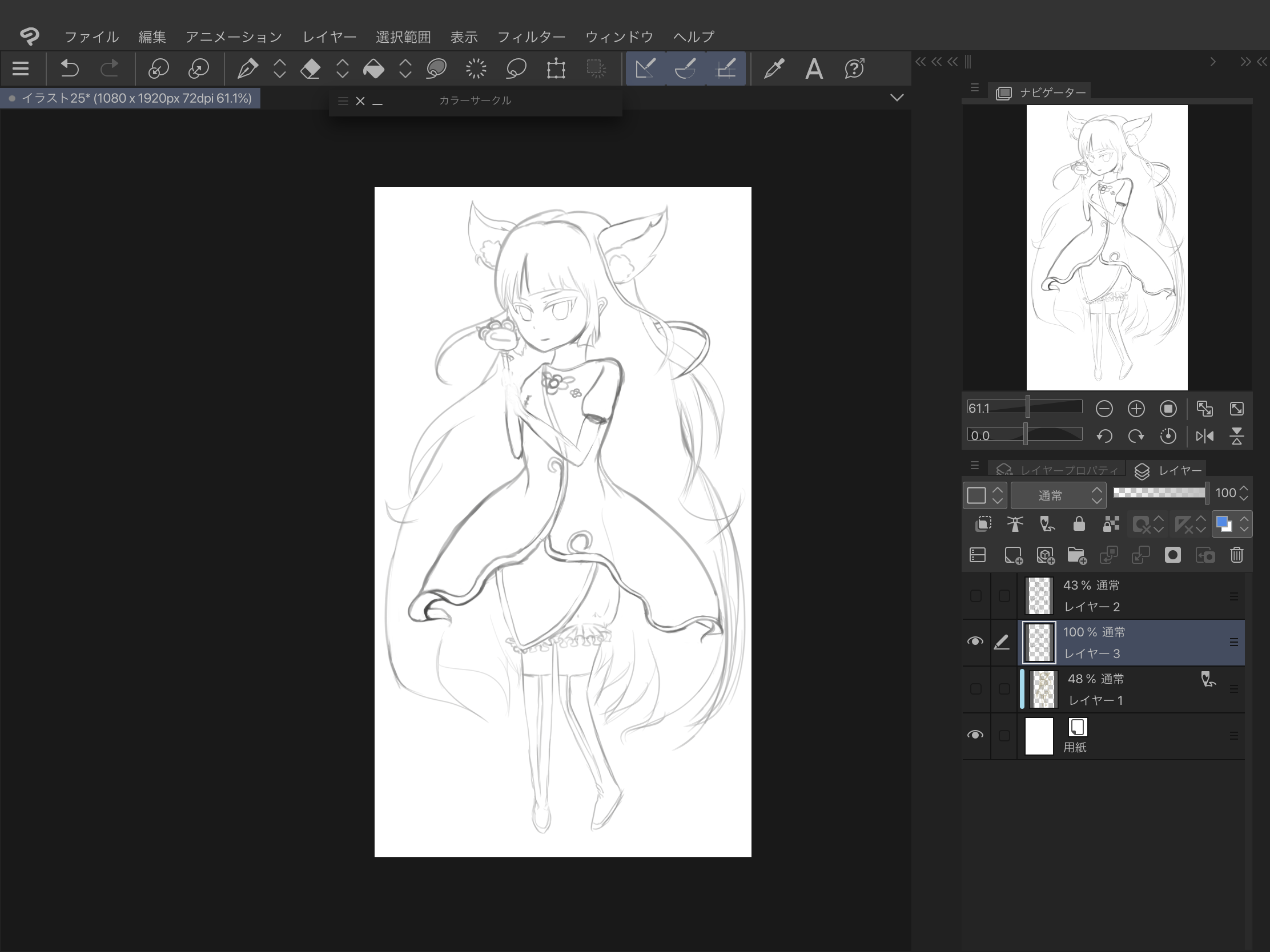Select the Eyedropper tool

[774, 69]
